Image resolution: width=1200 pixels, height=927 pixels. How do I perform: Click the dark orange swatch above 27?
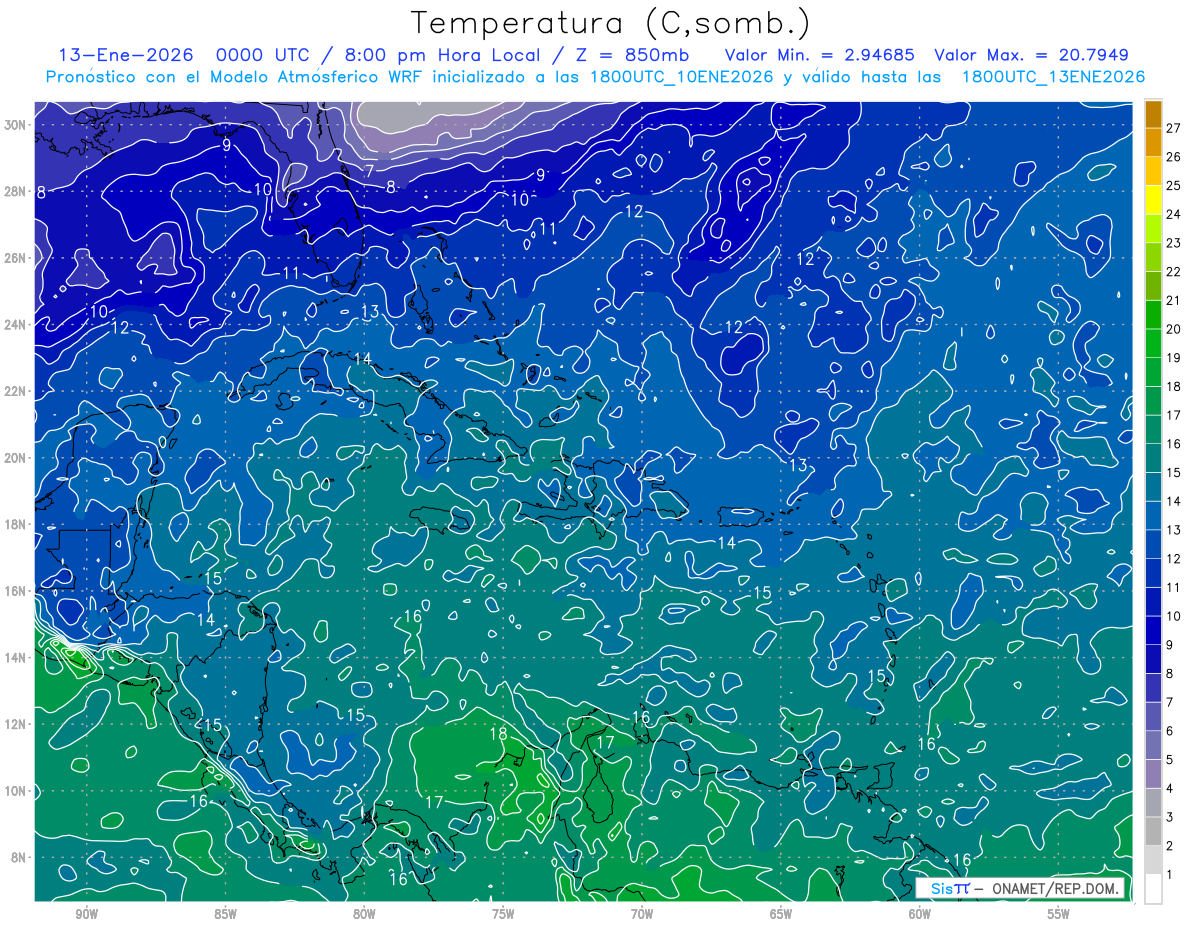(x=1153, y=115)
